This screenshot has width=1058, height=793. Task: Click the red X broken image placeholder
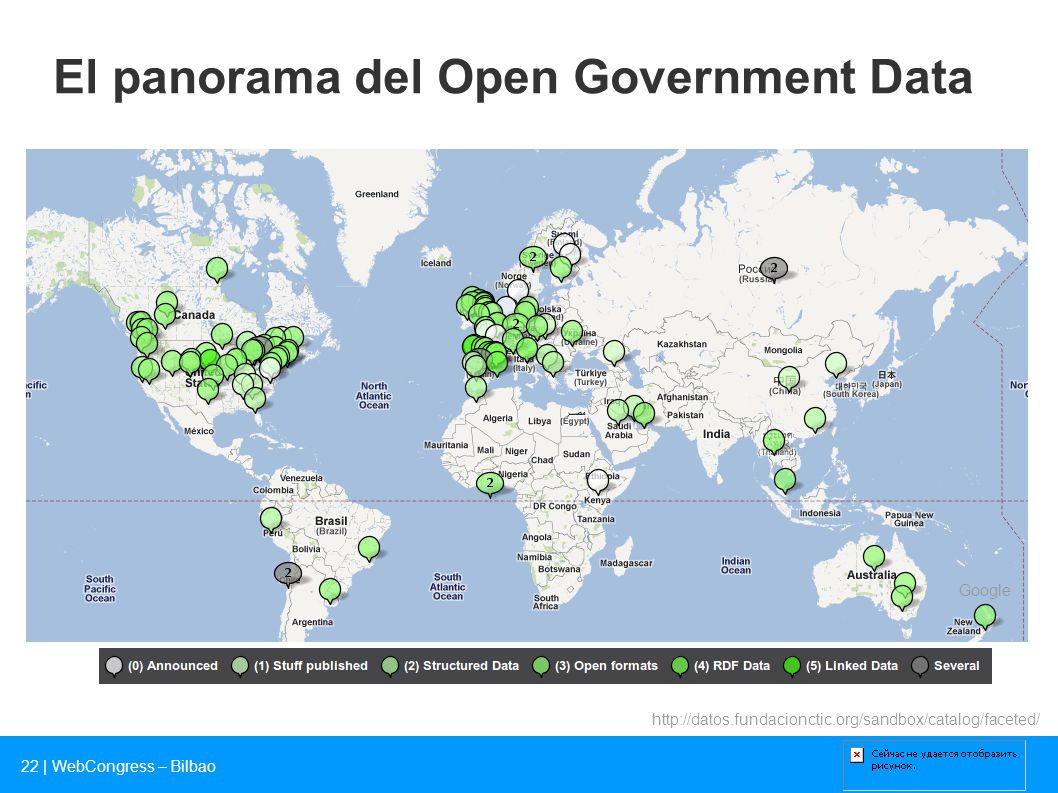point(856,755)
